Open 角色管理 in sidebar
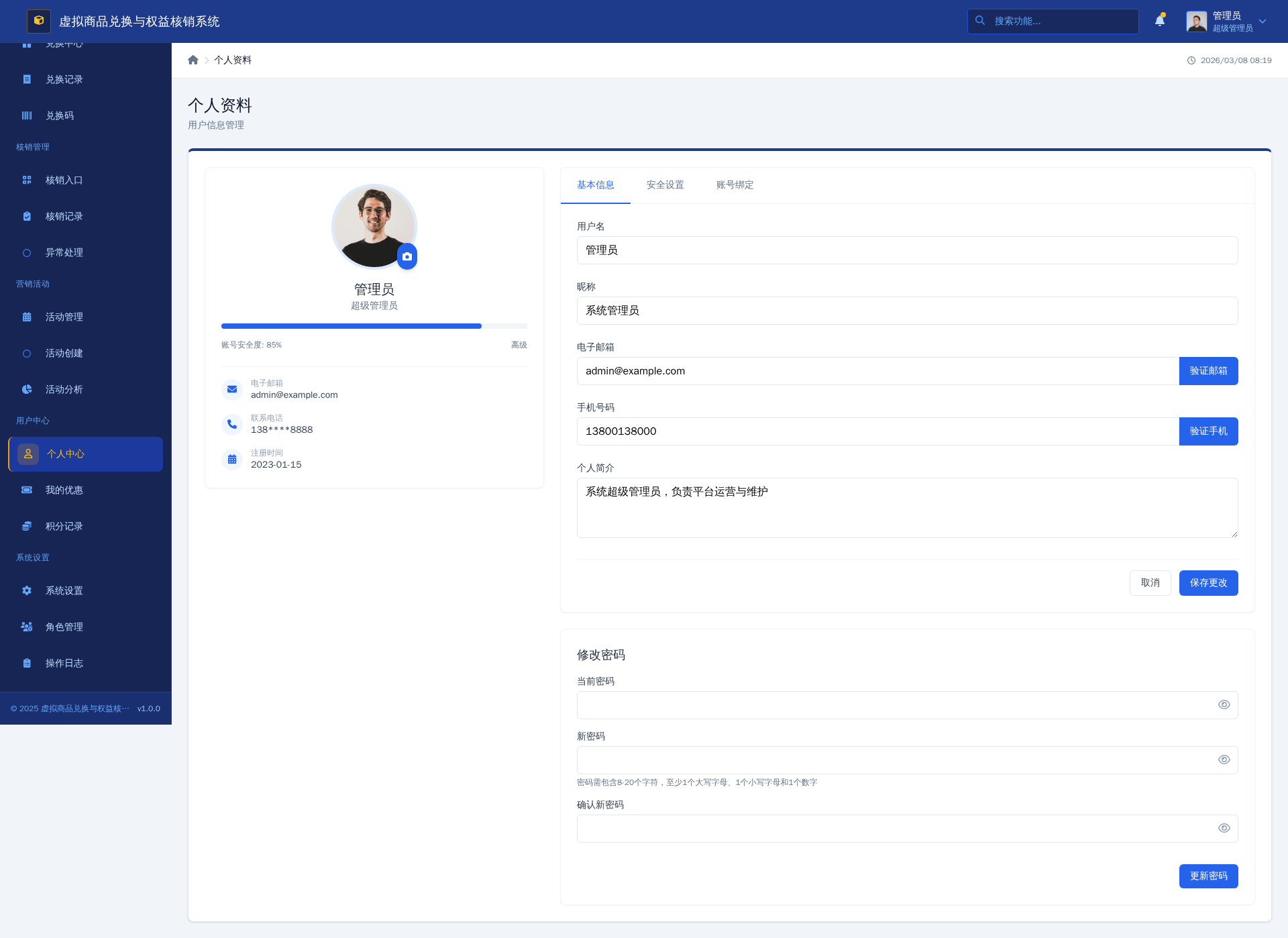Viewport: 1288px width, 938px height. [x=64, y=627]
